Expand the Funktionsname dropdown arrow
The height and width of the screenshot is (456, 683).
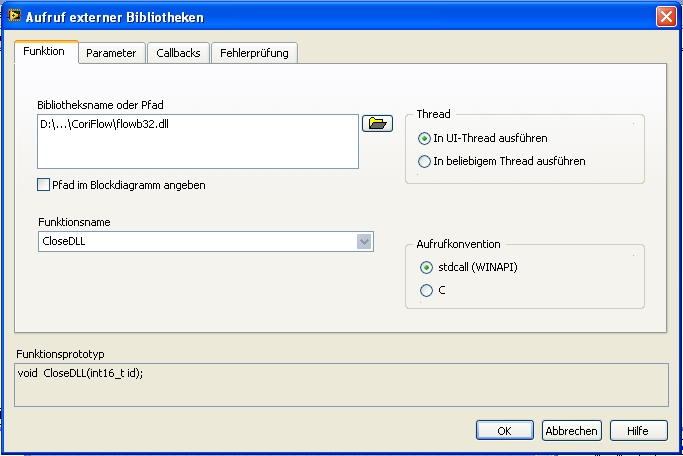(x=364, y=241)
